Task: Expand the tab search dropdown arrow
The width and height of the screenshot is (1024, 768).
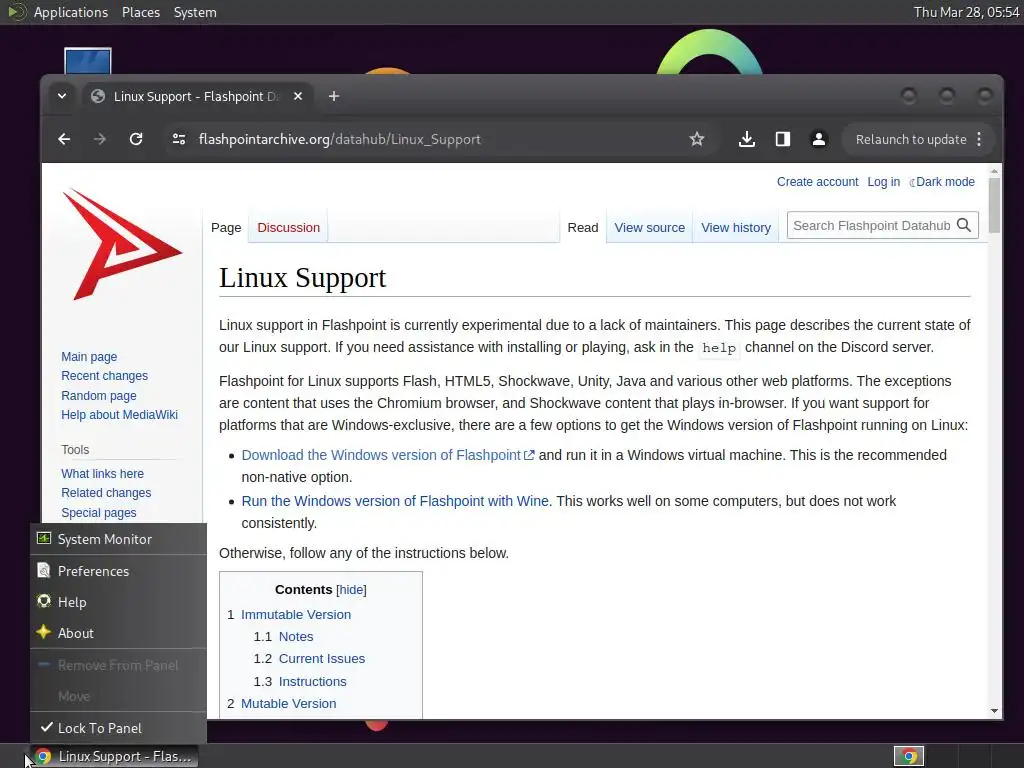Action: tap(61, 96)
